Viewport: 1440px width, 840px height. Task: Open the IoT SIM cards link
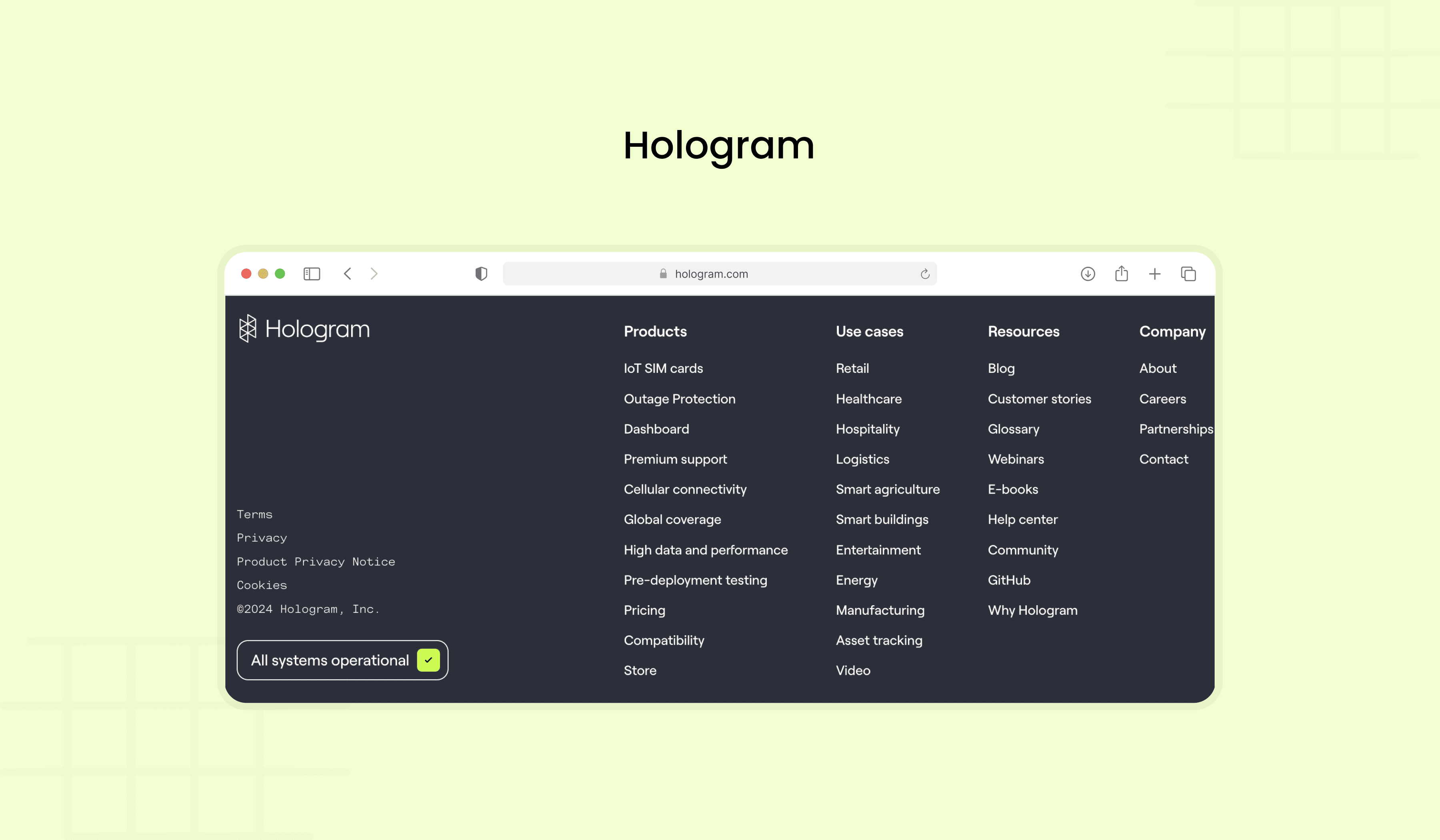click(664, 368)
